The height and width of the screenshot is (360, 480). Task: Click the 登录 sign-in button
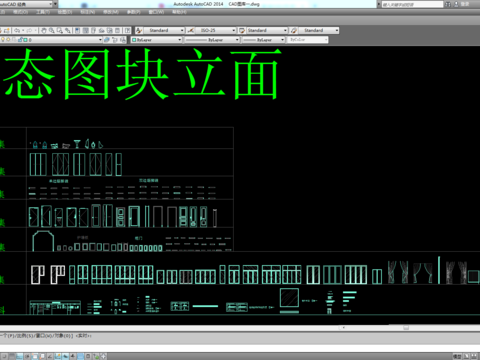click(465, 4)
